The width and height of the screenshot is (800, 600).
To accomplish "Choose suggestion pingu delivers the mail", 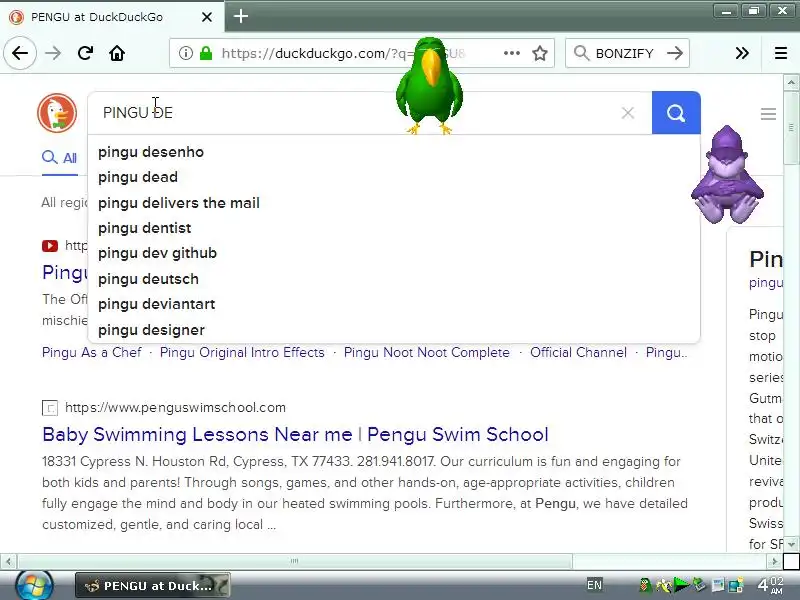I will (x=179, y=203).
